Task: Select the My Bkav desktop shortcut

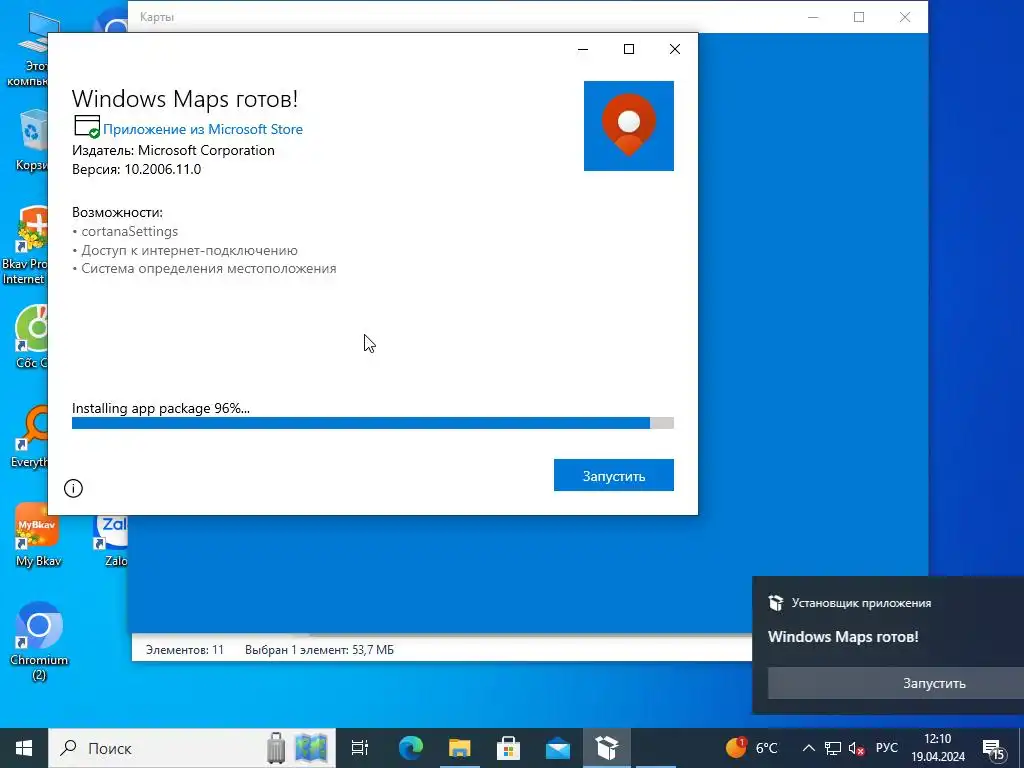Action: [38, 534]
